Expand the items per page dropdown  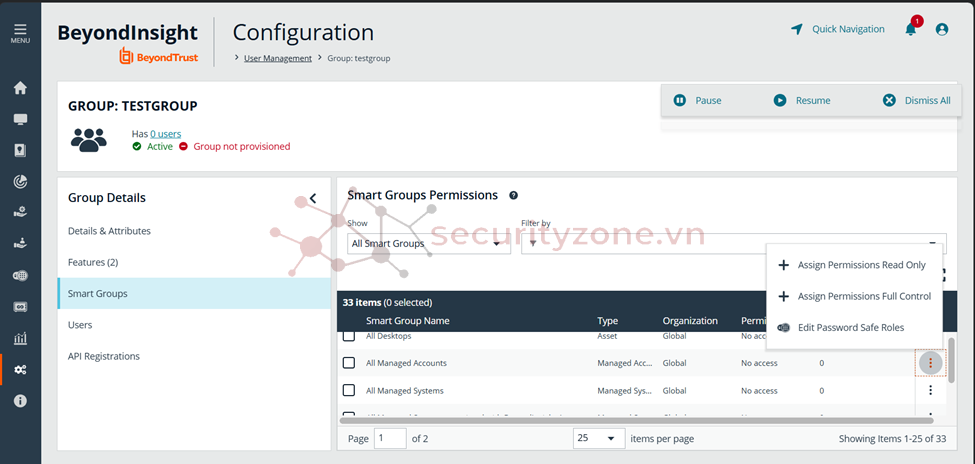click(599, 439)
